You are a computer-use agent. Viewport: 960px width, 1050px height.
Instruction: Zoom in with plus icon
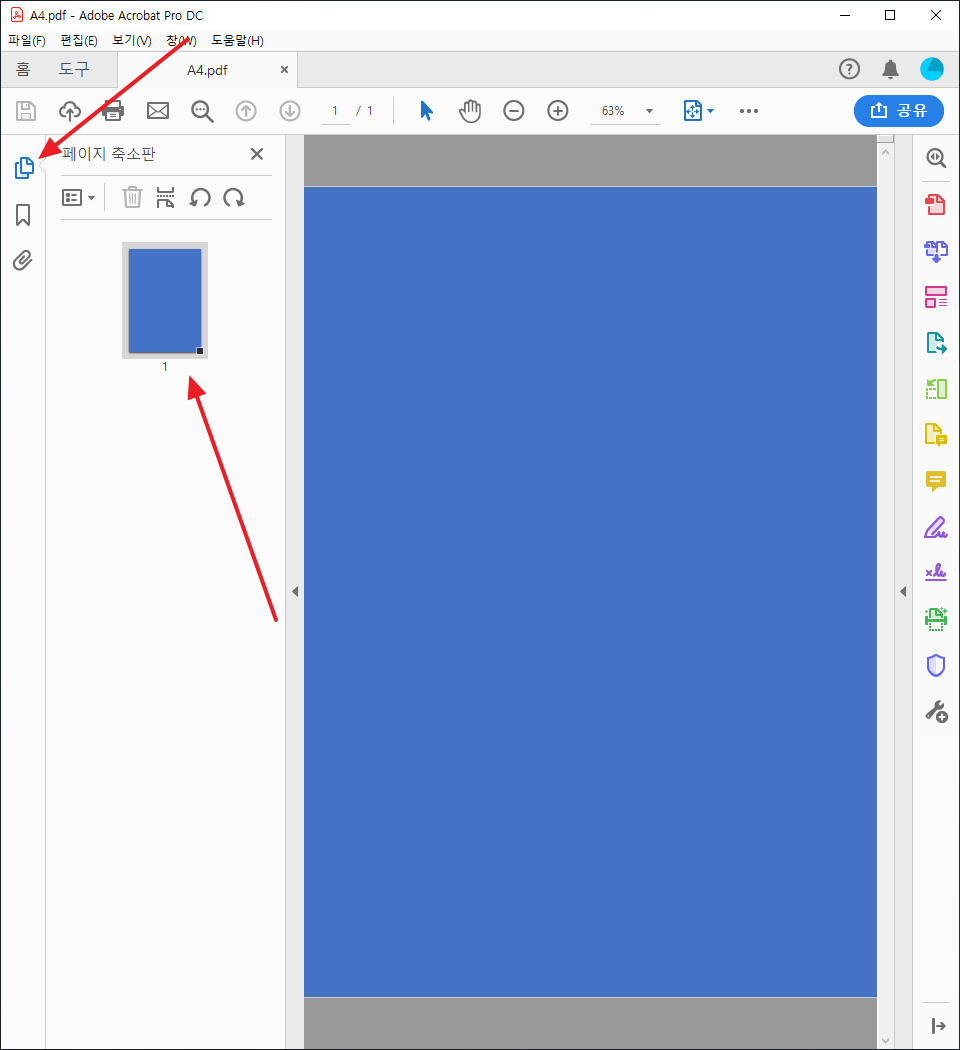[558, 110]
